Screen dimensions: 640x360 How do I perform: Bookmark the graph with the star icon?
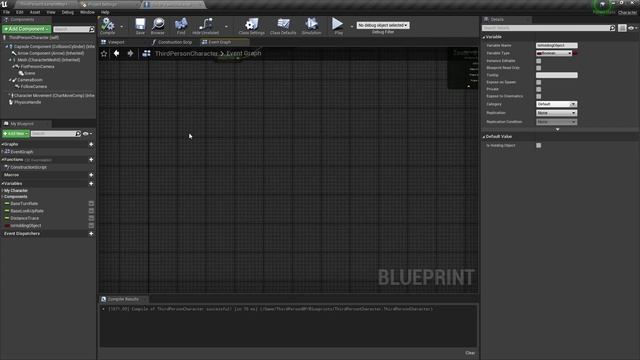(104, 53)
